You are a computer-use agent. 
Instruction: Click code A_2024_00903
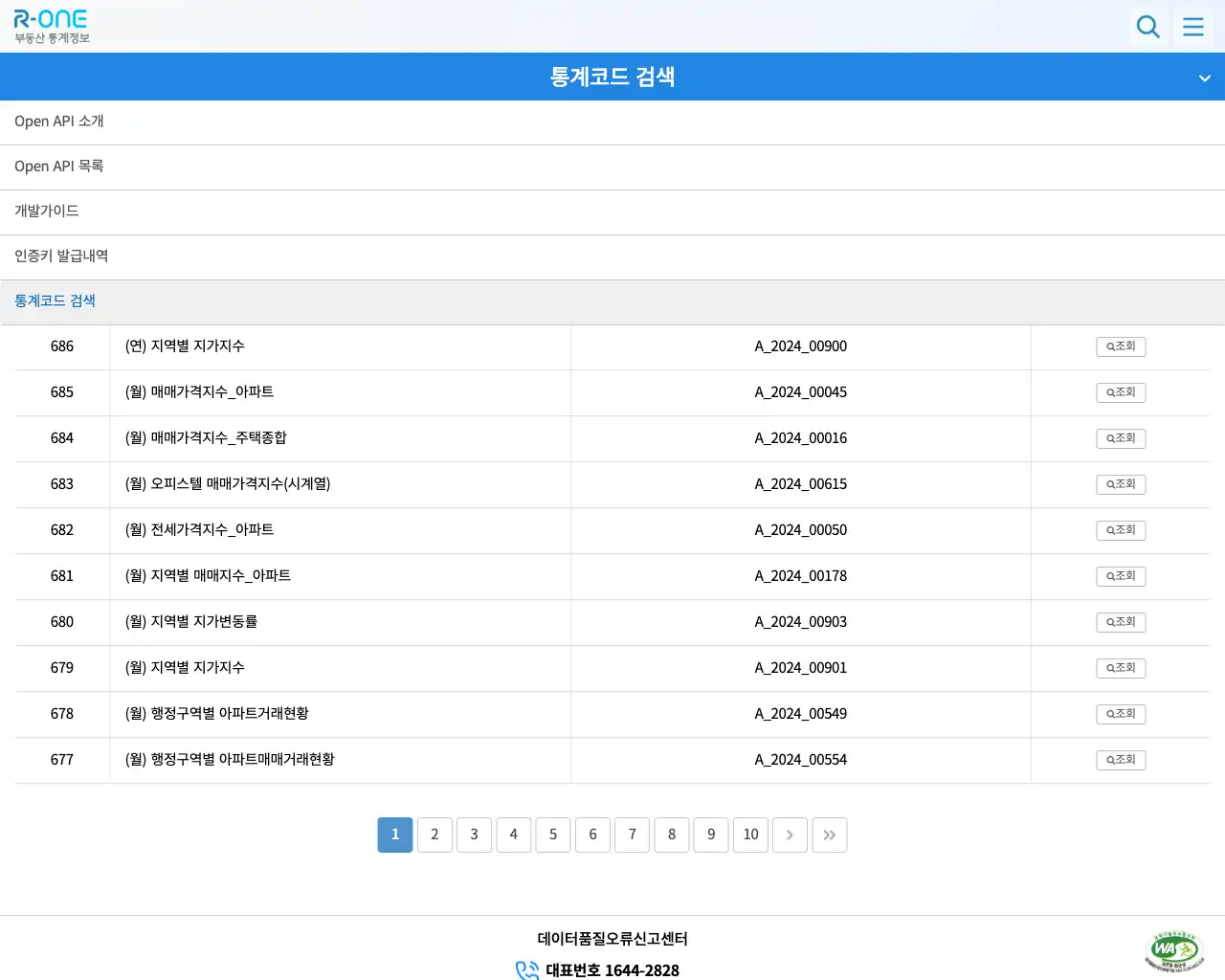tap(801, 622)
